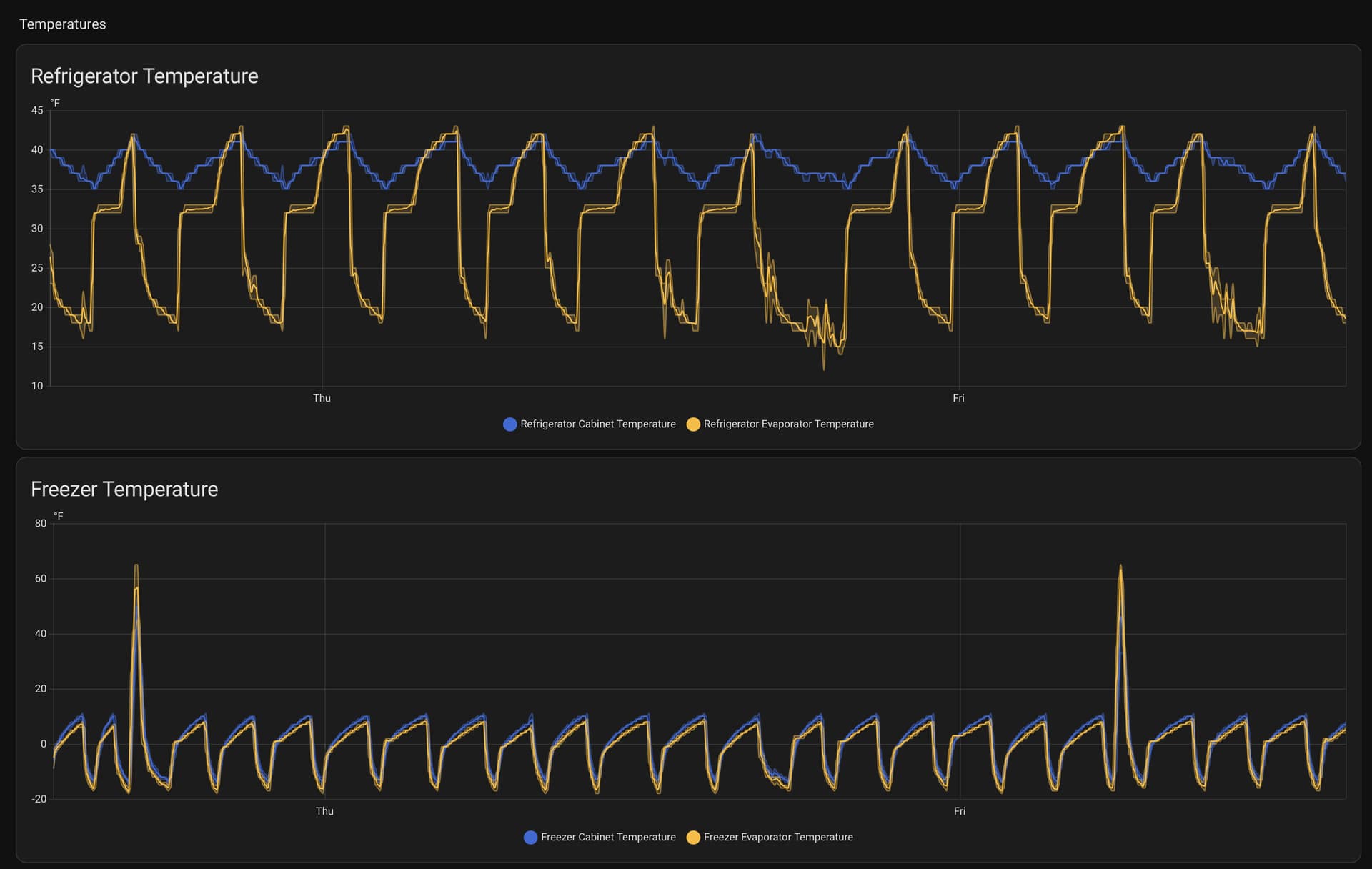Toggle the Refrigerator Cabinet Temperature series label
Screen dimensions: 1372x869
click(597, 424)
